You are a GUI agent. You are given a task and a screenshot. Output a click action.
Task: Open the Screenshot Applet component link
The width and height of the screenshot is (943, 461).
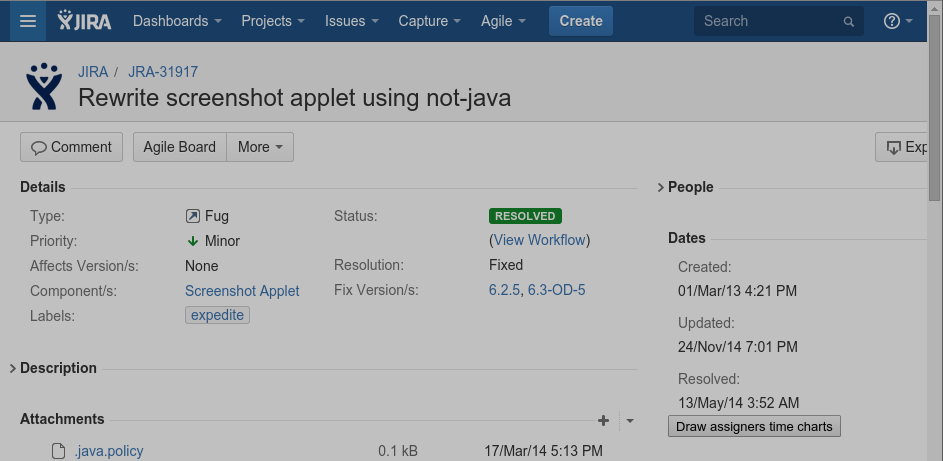coord(242,291)
